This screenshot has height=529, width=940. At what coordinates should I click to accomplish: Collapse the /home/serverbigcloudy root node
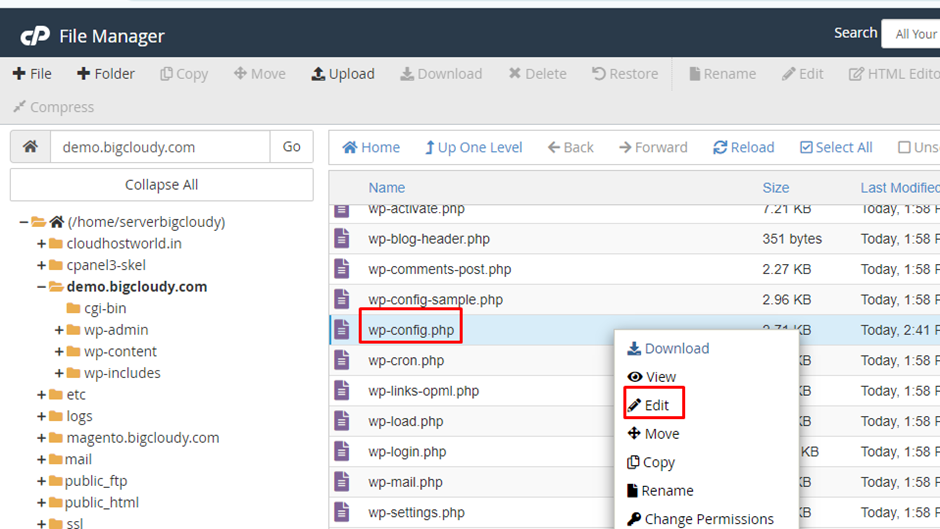[23, 223]
